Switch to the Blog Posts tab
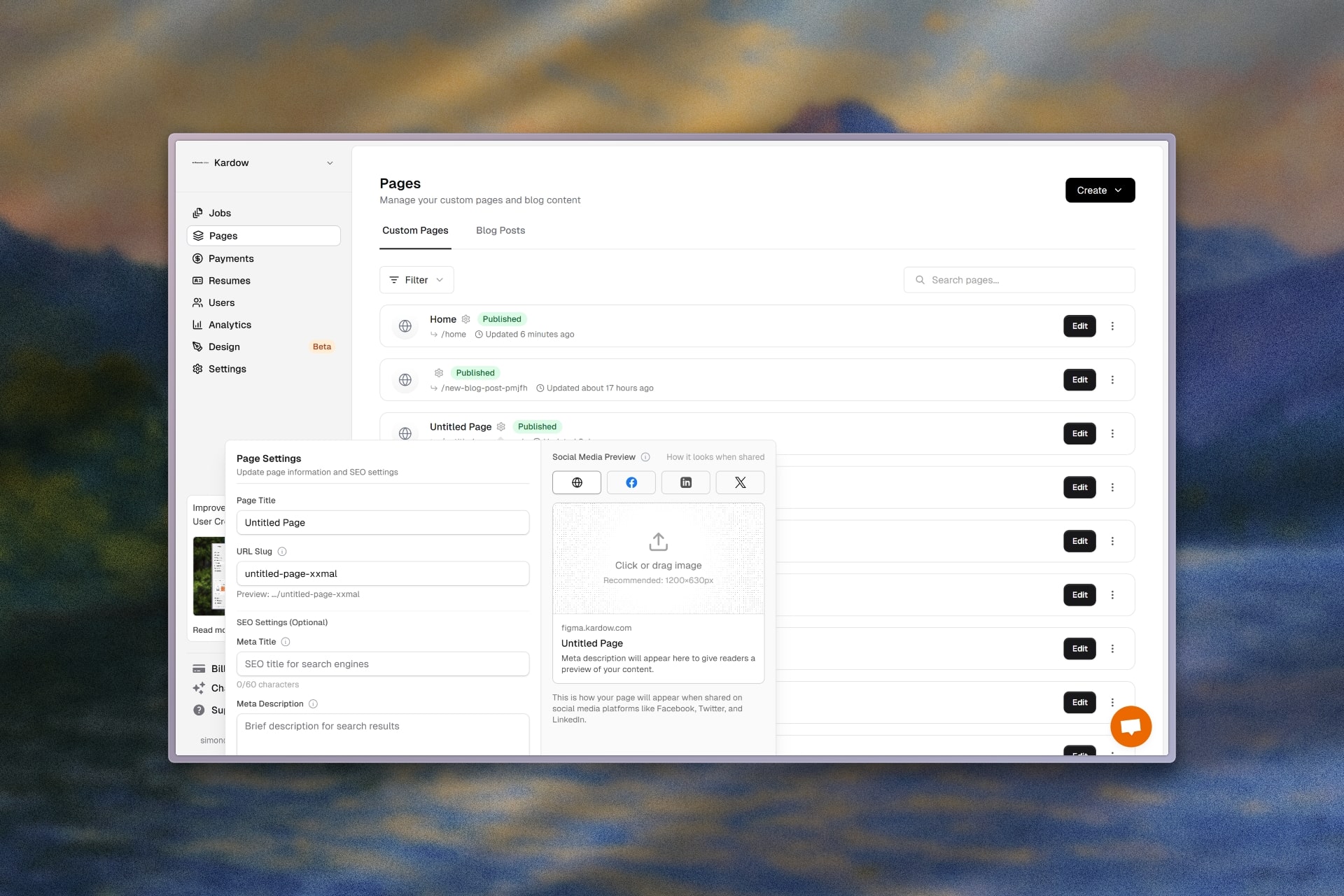This screenshot has height=896, width=1344. (500, 230)
